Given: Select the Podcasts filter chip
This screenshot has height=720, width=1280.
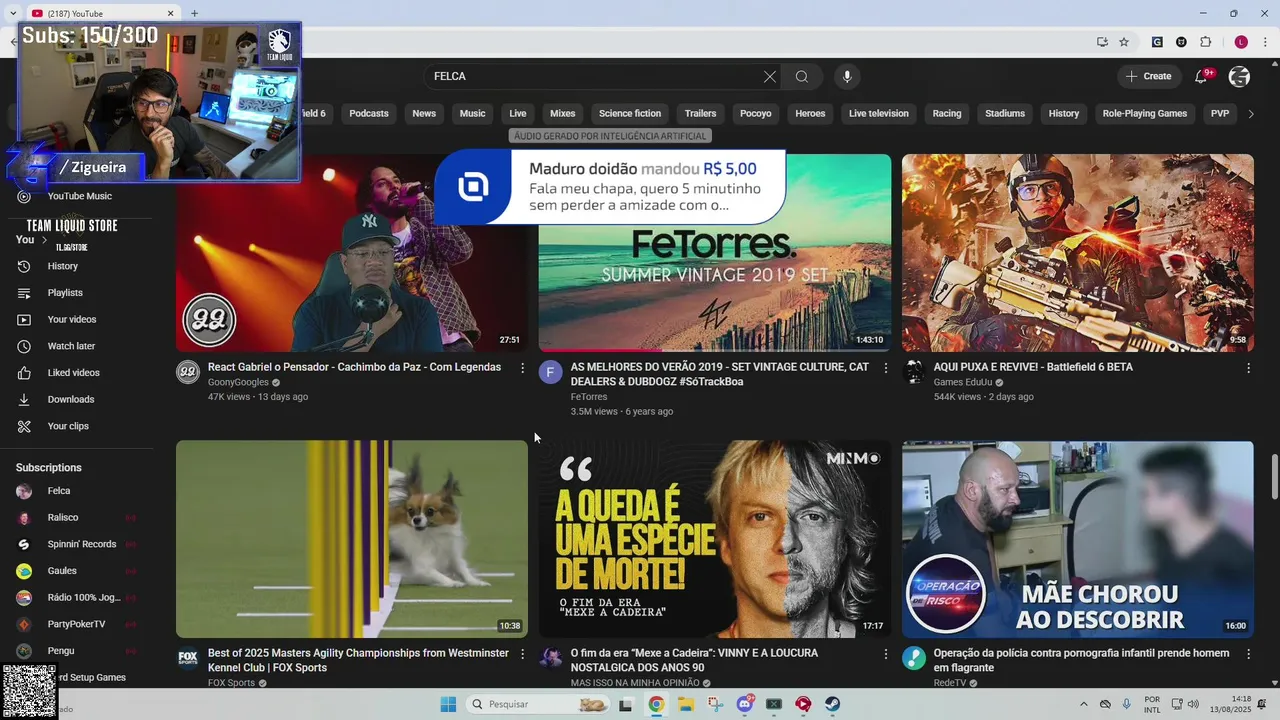Looking at the screenshot, I should click(369, 114).
